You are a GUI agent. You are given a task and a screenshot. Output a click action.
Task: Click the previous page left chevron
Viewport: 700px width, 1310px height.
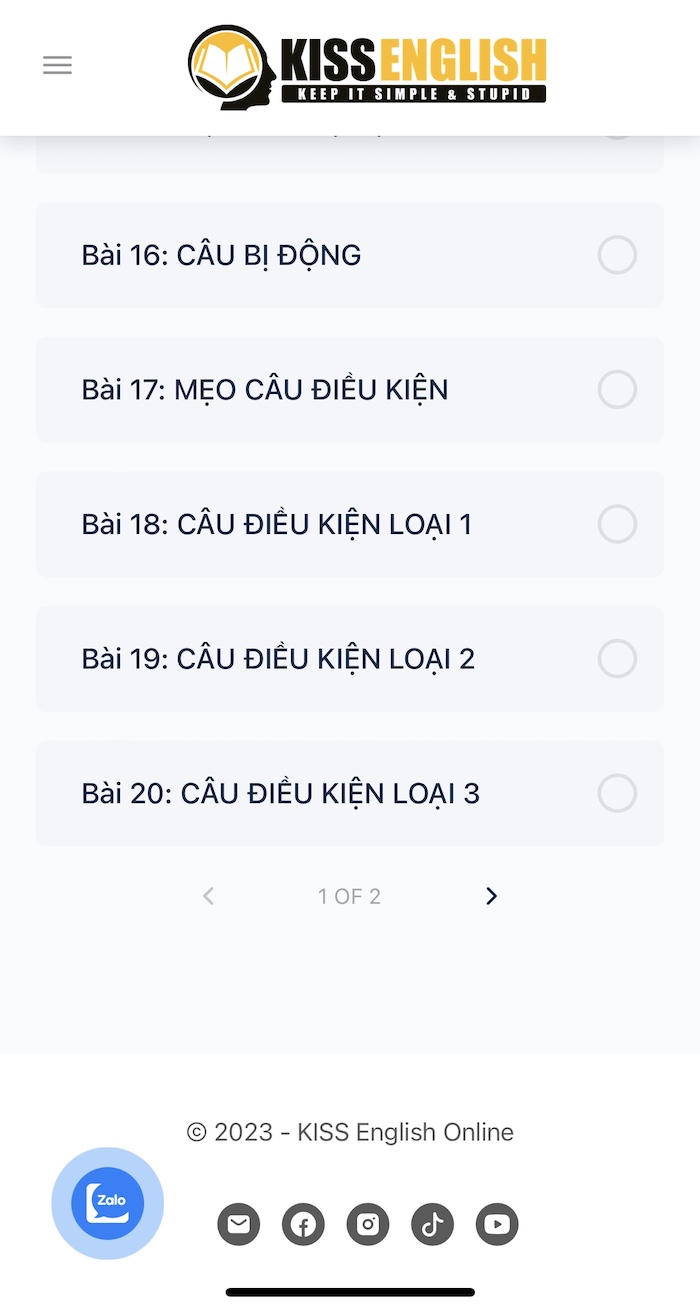tap(208, 896)
